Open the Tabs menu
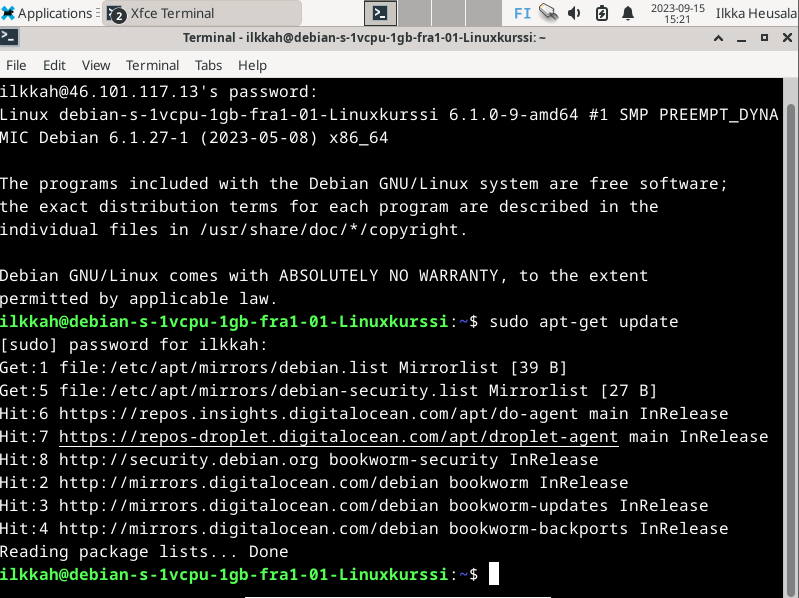This screenshot has width=799, height=598. point(208,65)
